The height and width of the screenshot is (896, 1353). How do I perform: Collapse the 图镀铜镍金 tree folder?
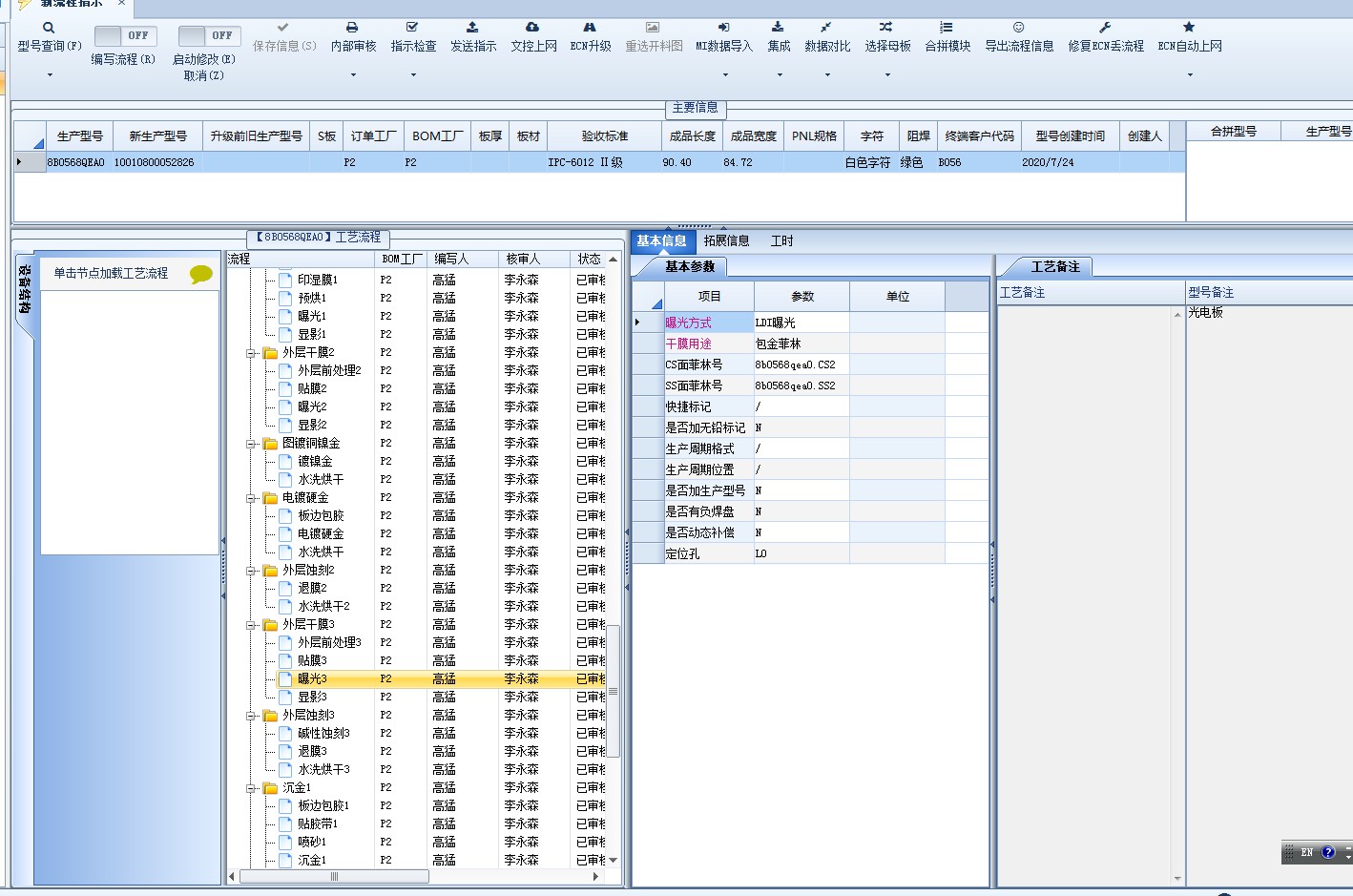pos(251,444)
